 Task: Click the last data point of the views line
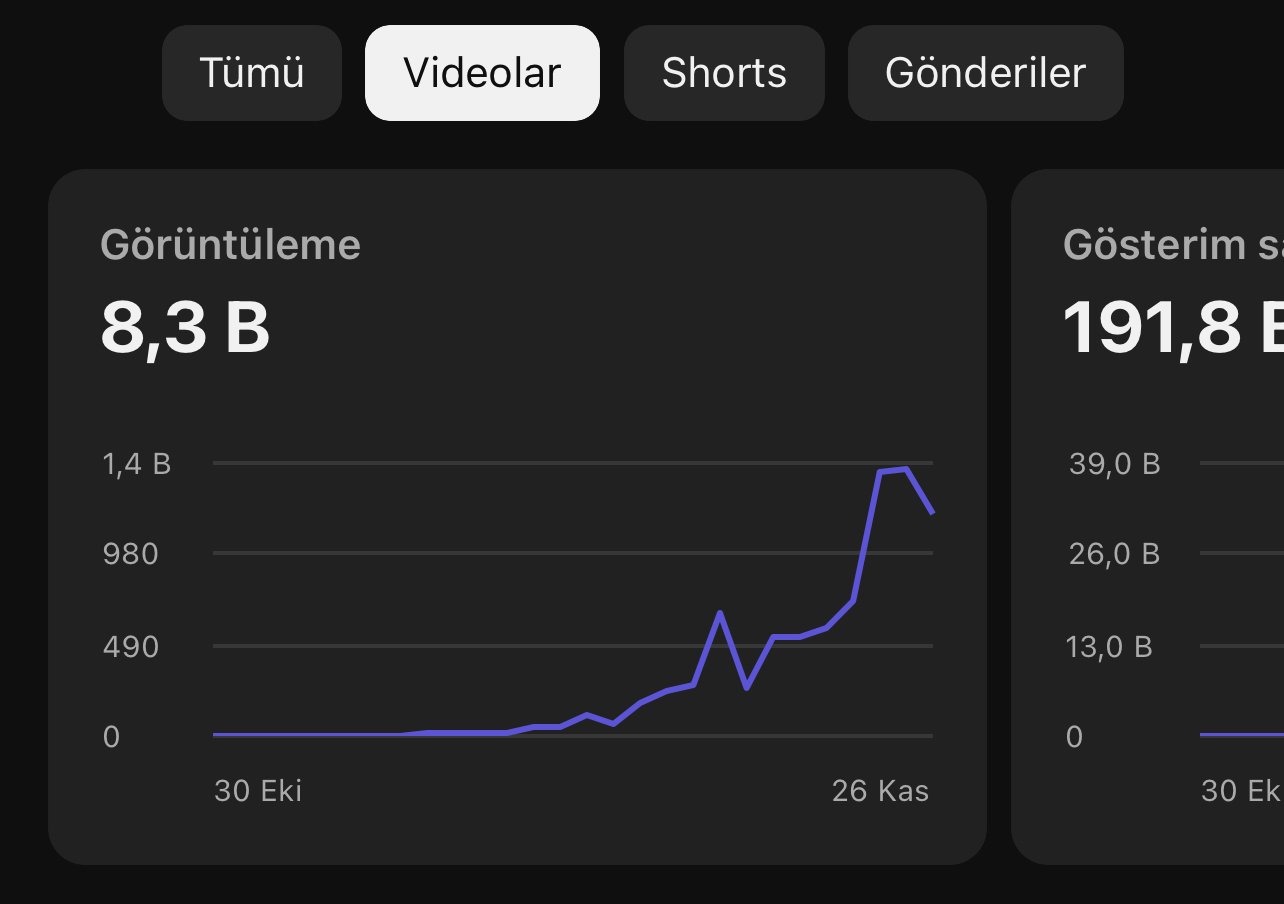pos(932,513)
